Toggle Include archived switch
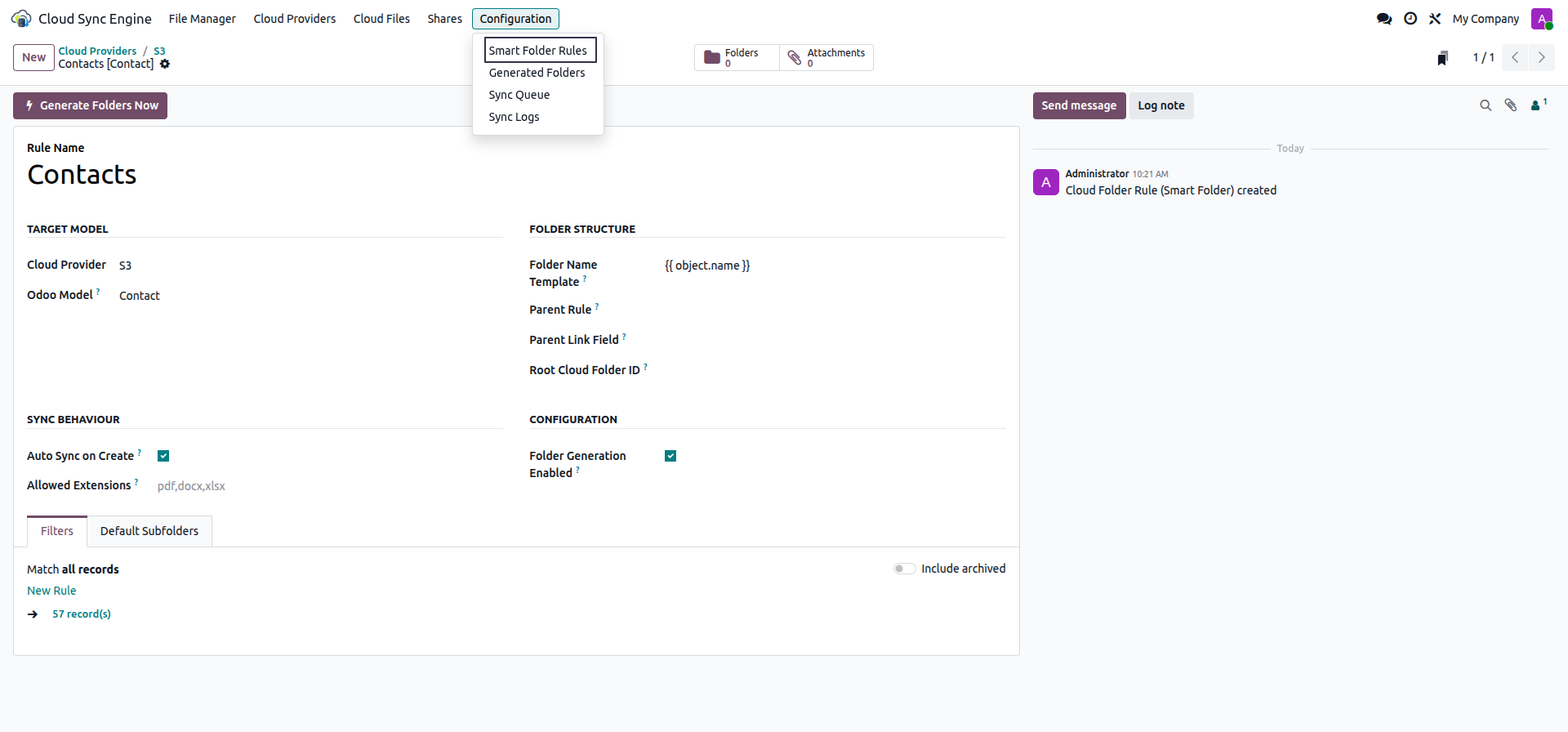 [x=904, y=569]
